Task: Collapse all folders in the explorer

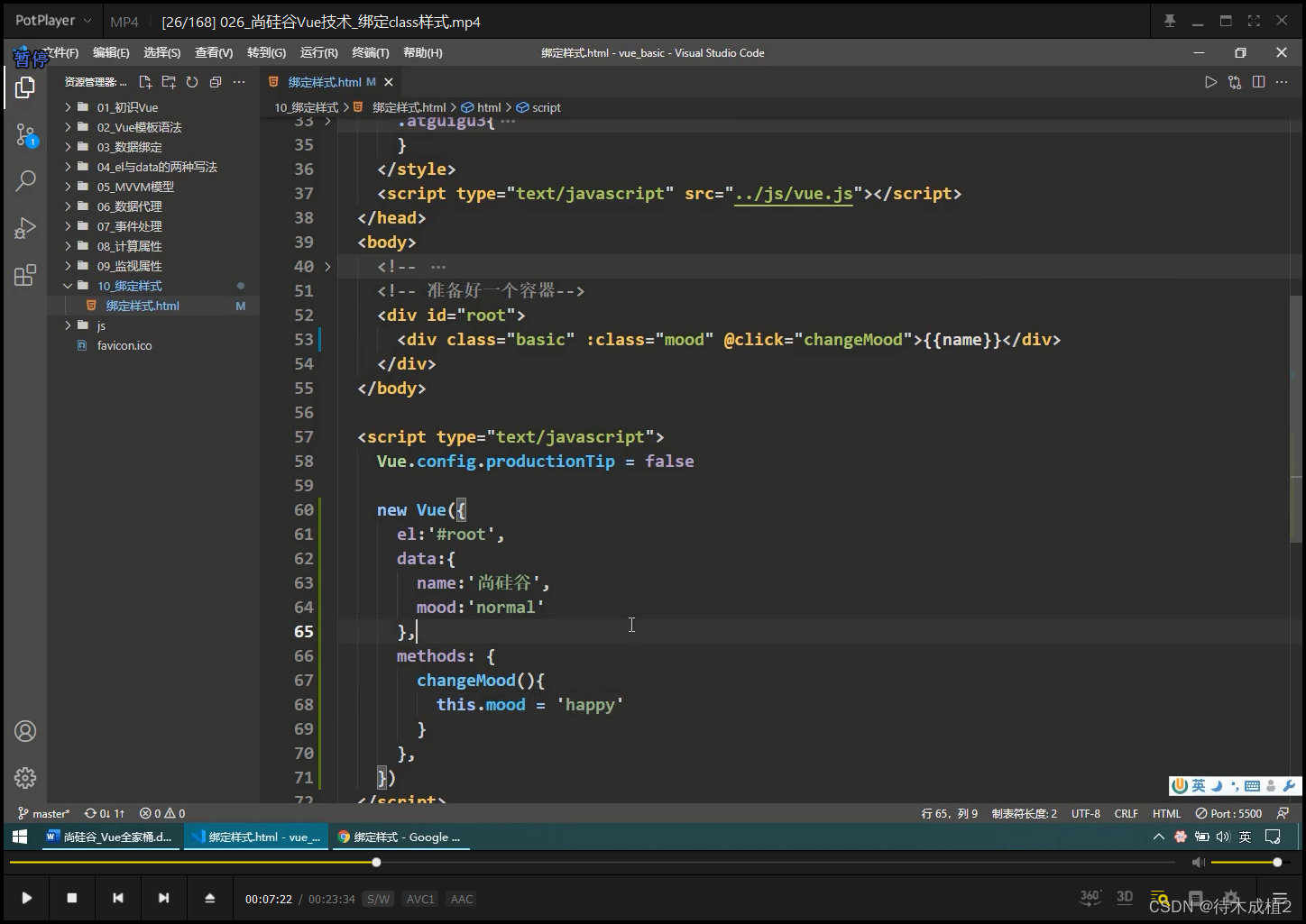Action: pyautogui.click(x=216, y=82)
